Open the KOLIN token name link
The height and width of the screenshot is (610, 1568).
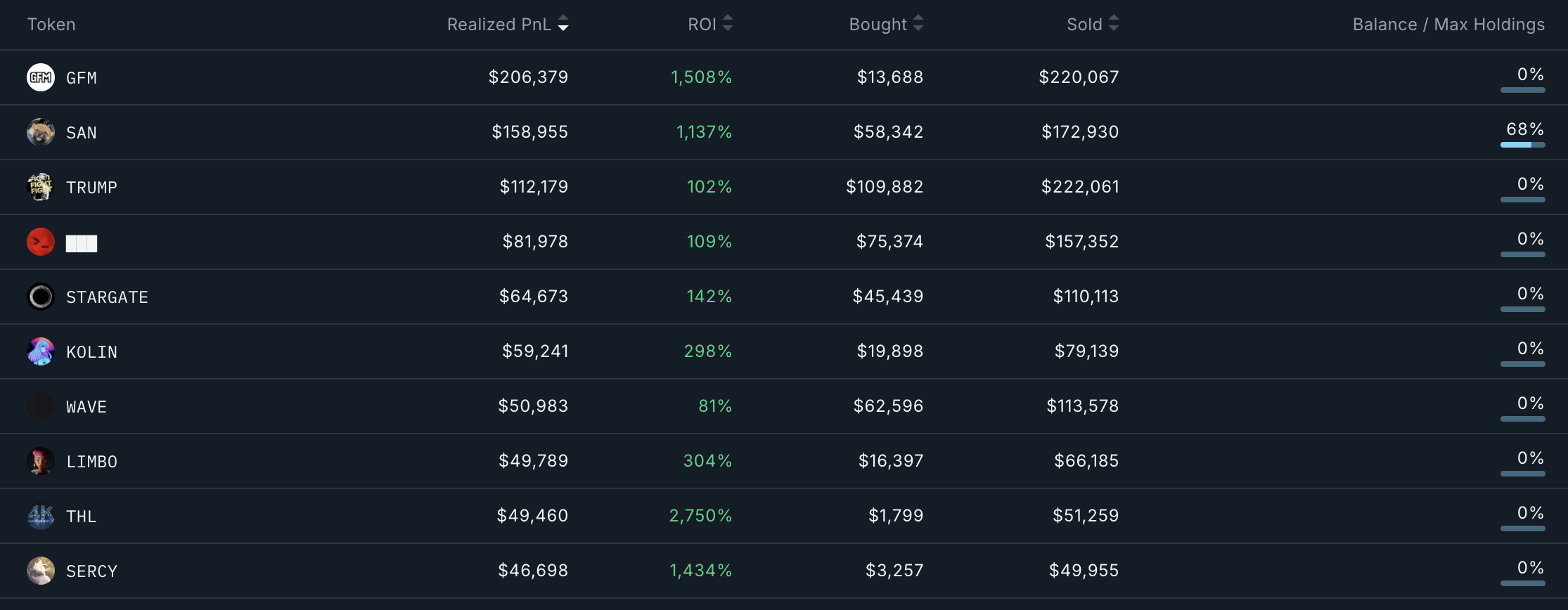pos(91,352)
